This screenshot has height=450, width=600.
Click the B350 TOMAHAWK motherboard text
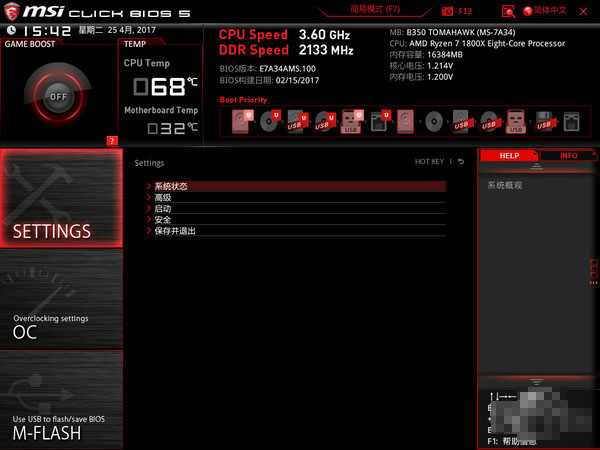pyautogui.click(x=461, y=32)
